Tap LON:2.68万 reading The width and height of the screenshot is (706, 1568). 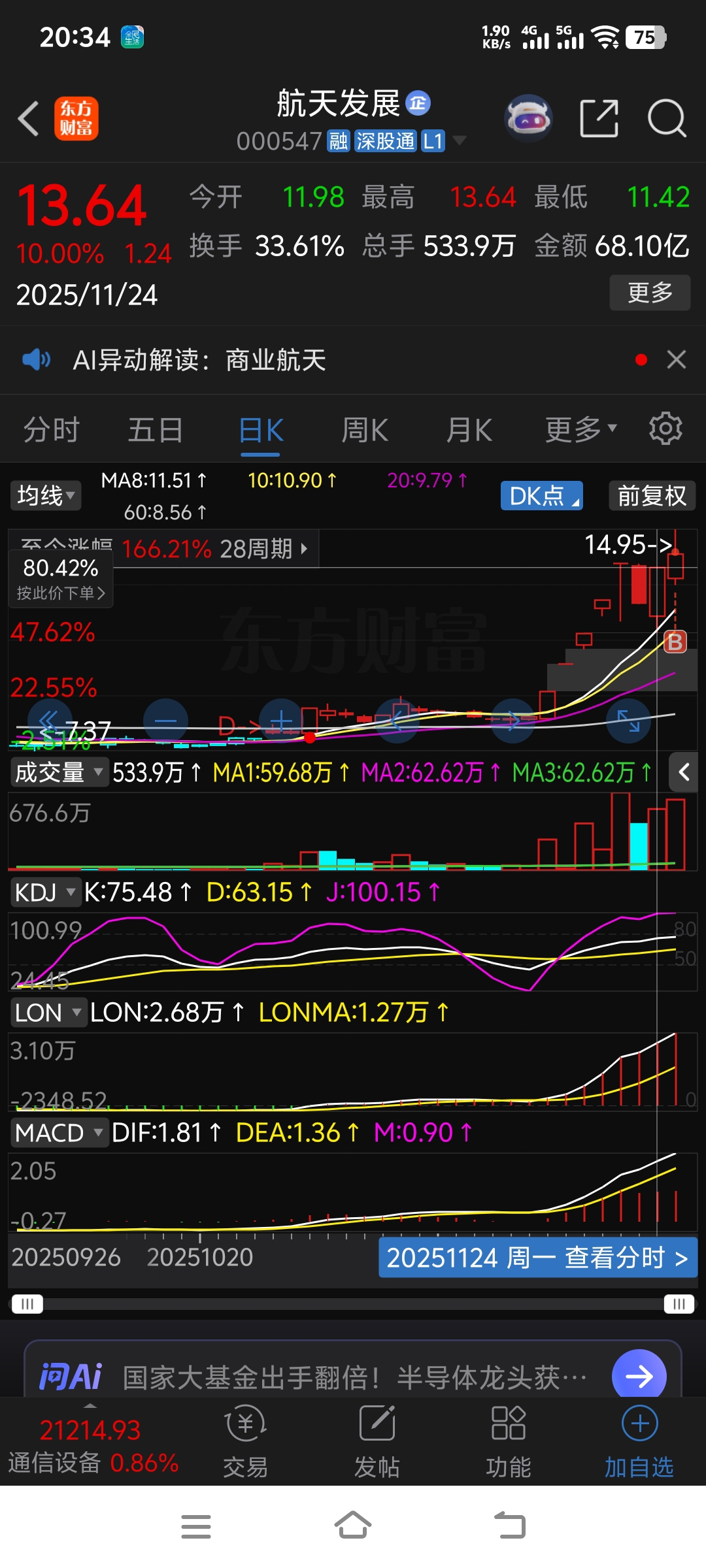point(167,1013)
